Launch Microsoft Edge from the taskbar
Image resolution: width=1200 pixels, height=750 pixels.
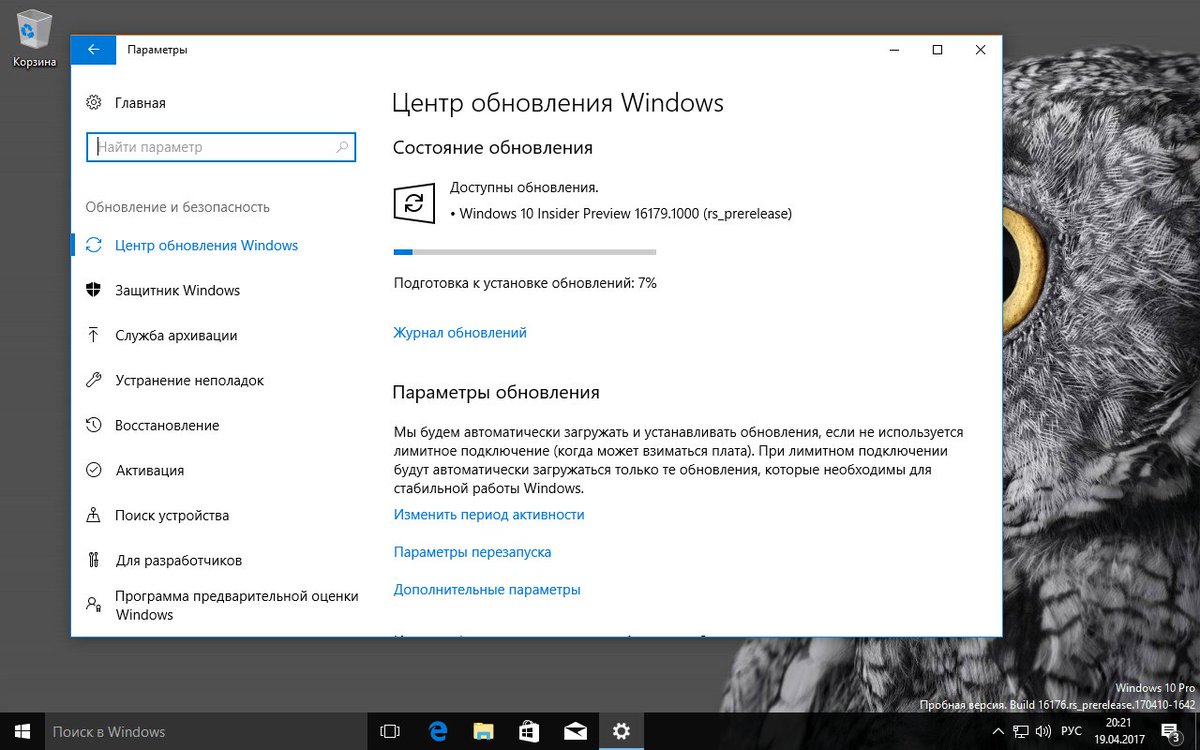point(437,731)
